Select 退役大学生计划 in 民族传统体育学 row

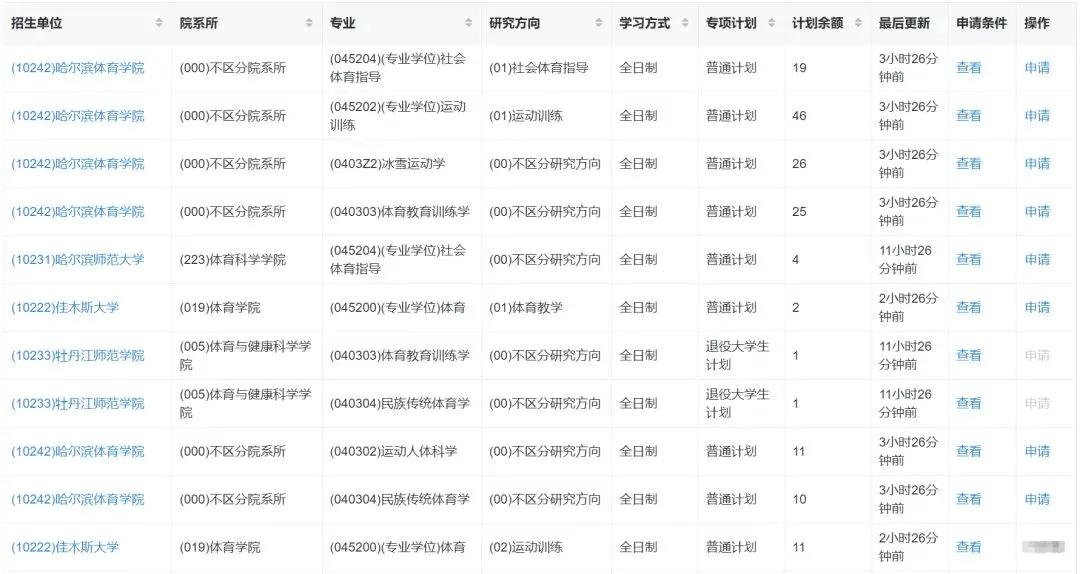click(738, 403)
